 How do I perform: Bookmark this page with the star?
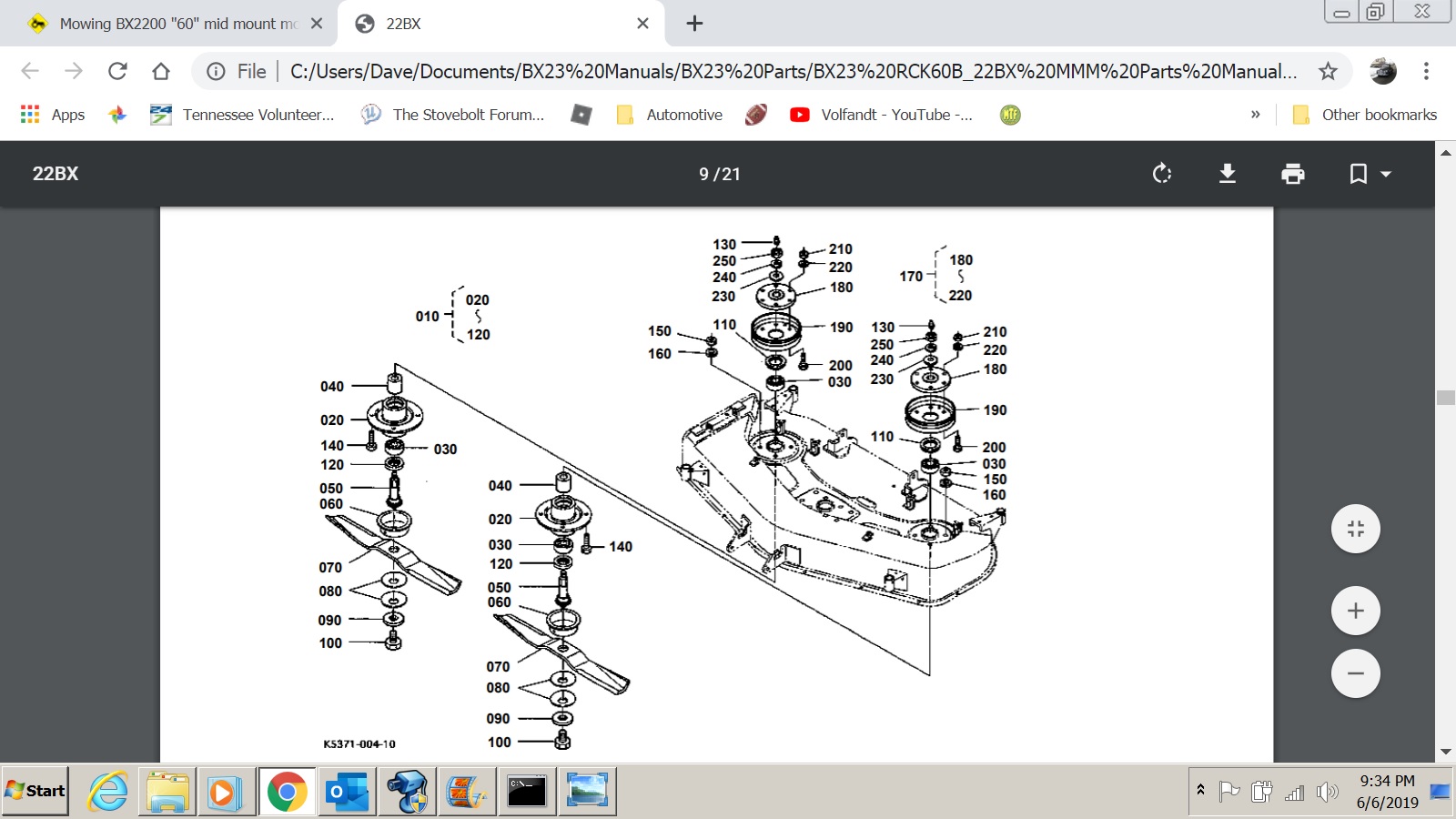1328,71
